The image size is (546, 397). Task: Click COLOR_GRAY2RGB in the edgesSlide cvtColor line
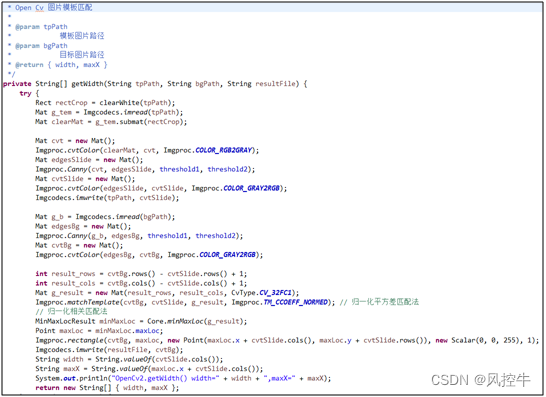(x=251, y=188)
